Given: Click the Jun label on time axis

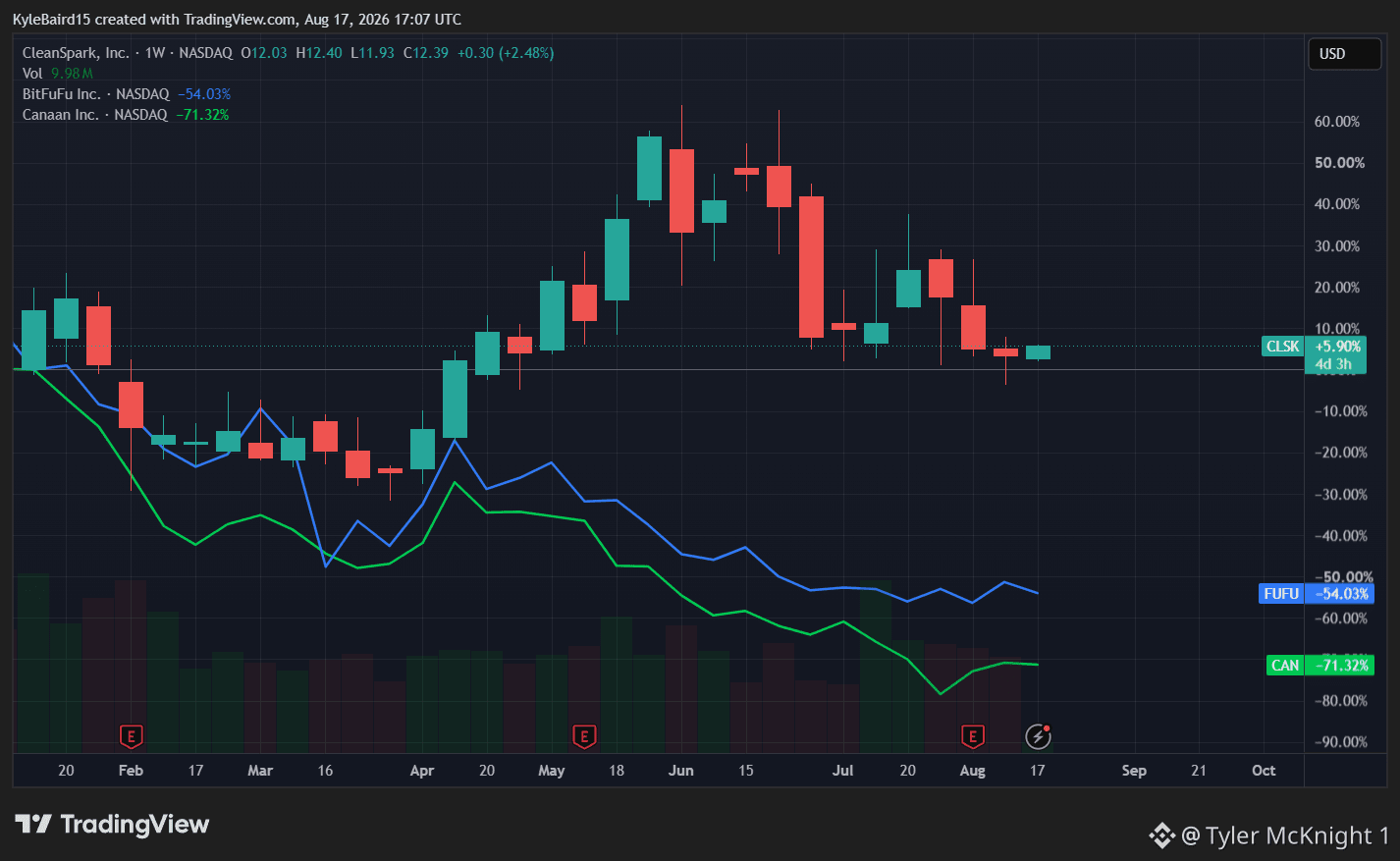Looking at the screenshot, I should pyautogui.click(x=681, y=771).
